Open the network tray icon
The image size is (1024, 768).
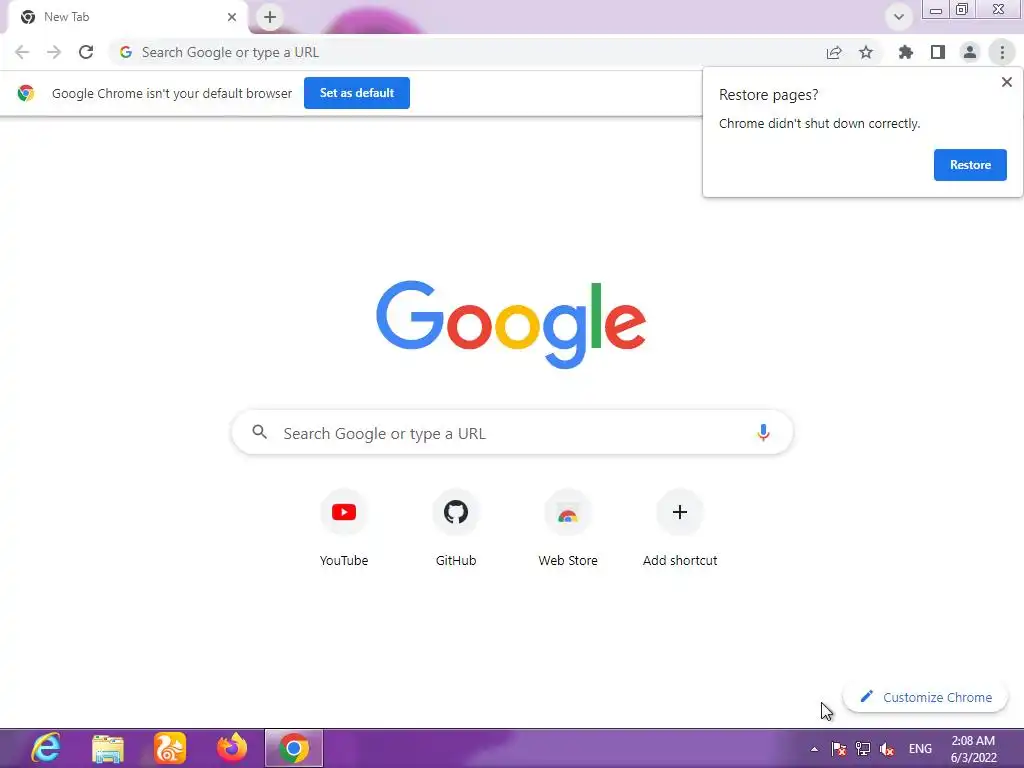click(863, 749)
